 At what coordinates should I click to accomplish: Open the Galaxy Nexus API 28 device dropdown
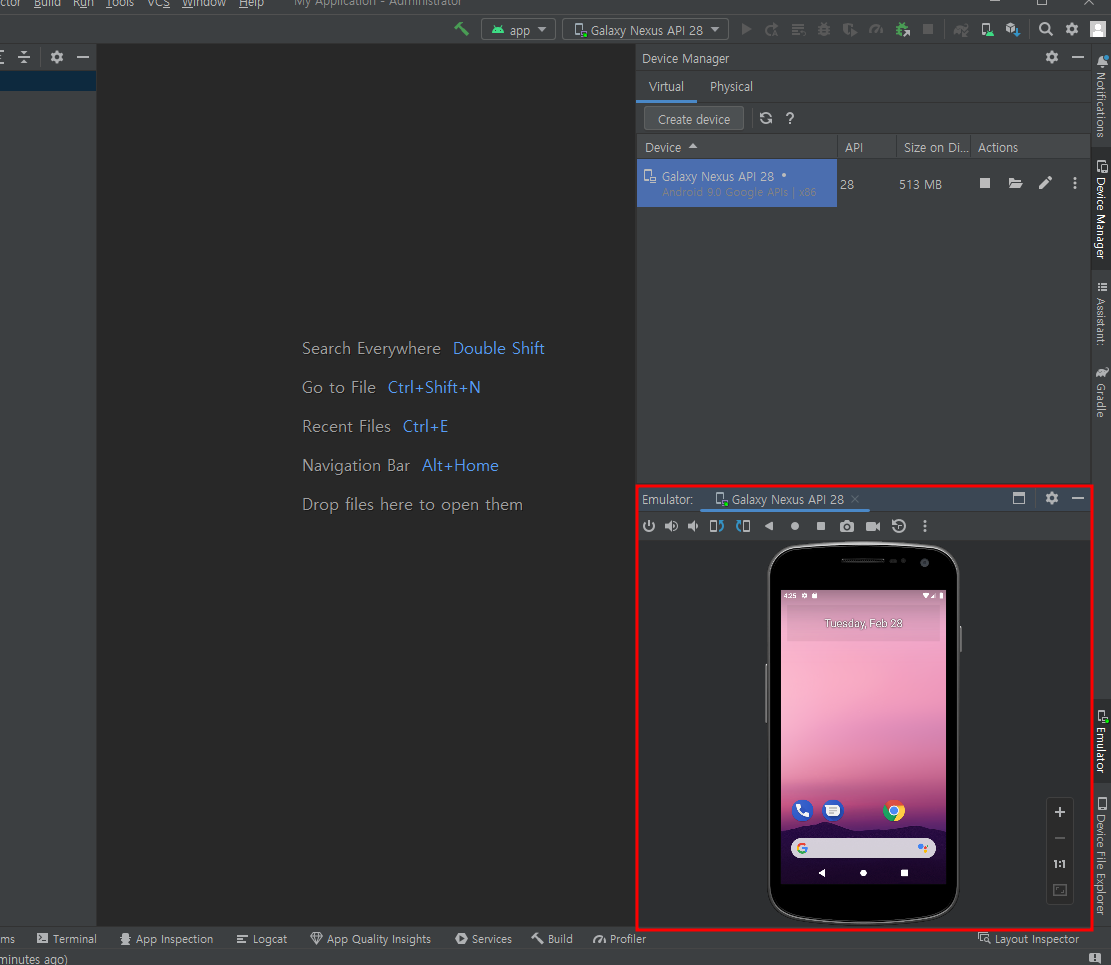click(x=646, y=30)
